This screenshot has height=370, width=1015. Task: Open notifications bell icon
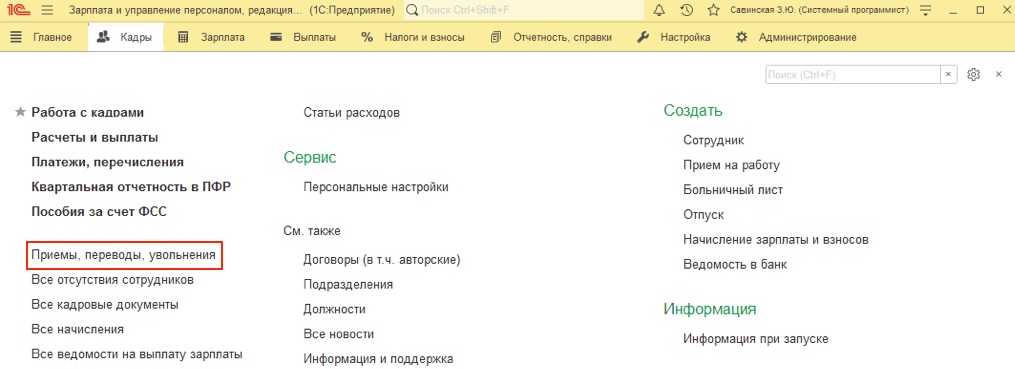tap(659, 10)
